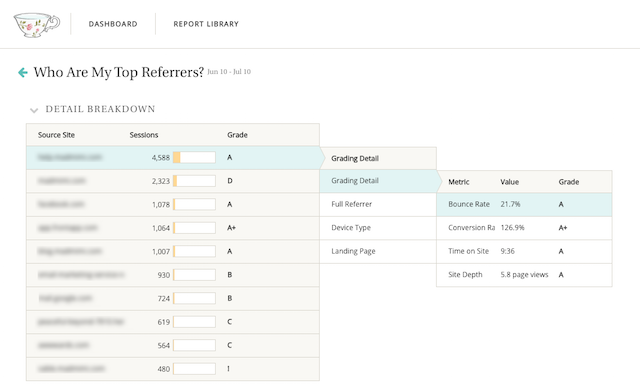Select the row with 480 sessions

coord(173,369)
